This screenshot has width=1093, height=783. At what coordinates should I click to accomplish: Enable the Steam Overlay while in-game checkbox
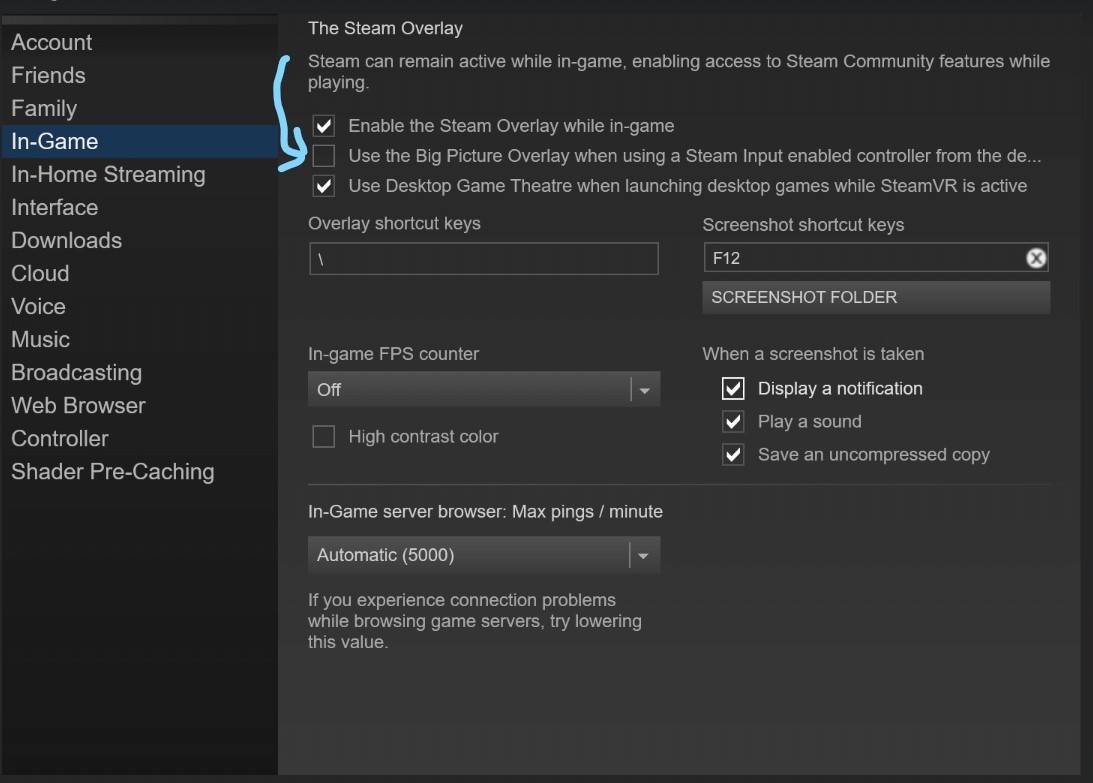click(x=323, y=126)
